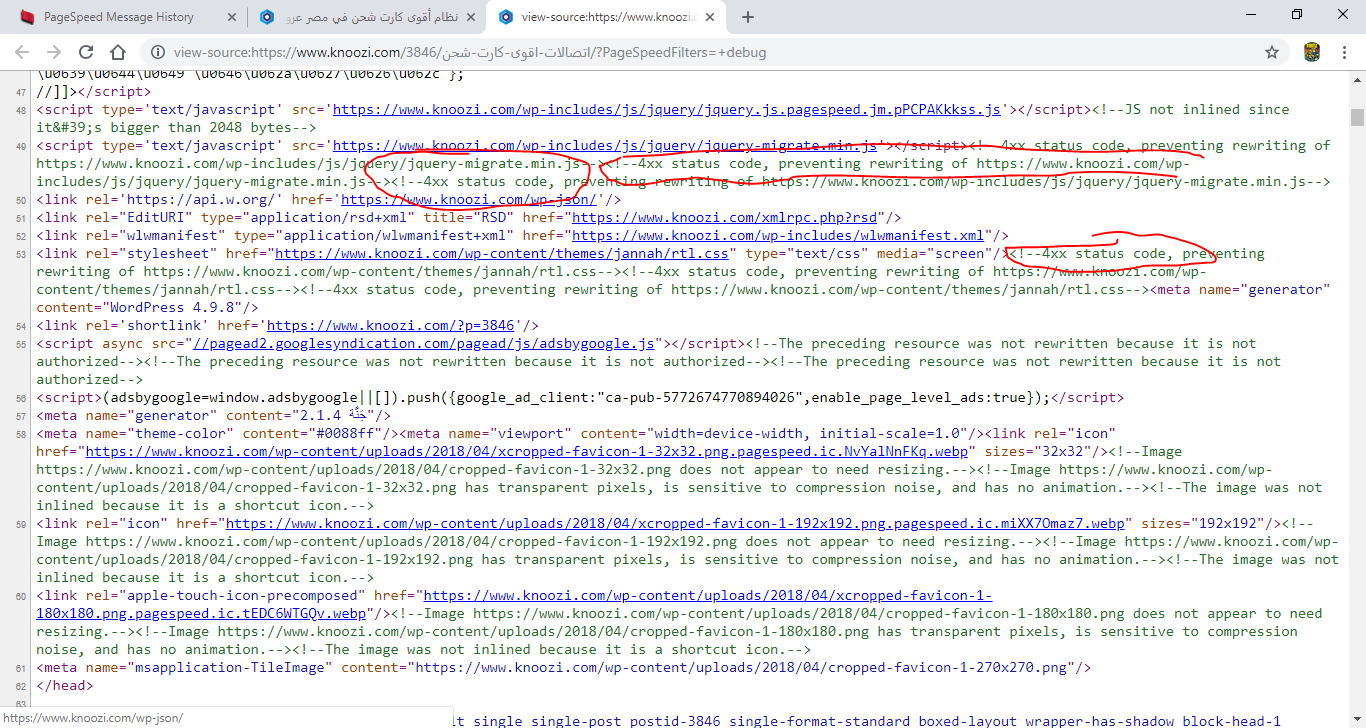
Task: Minimize the browser window
Action: [1252, 15]
